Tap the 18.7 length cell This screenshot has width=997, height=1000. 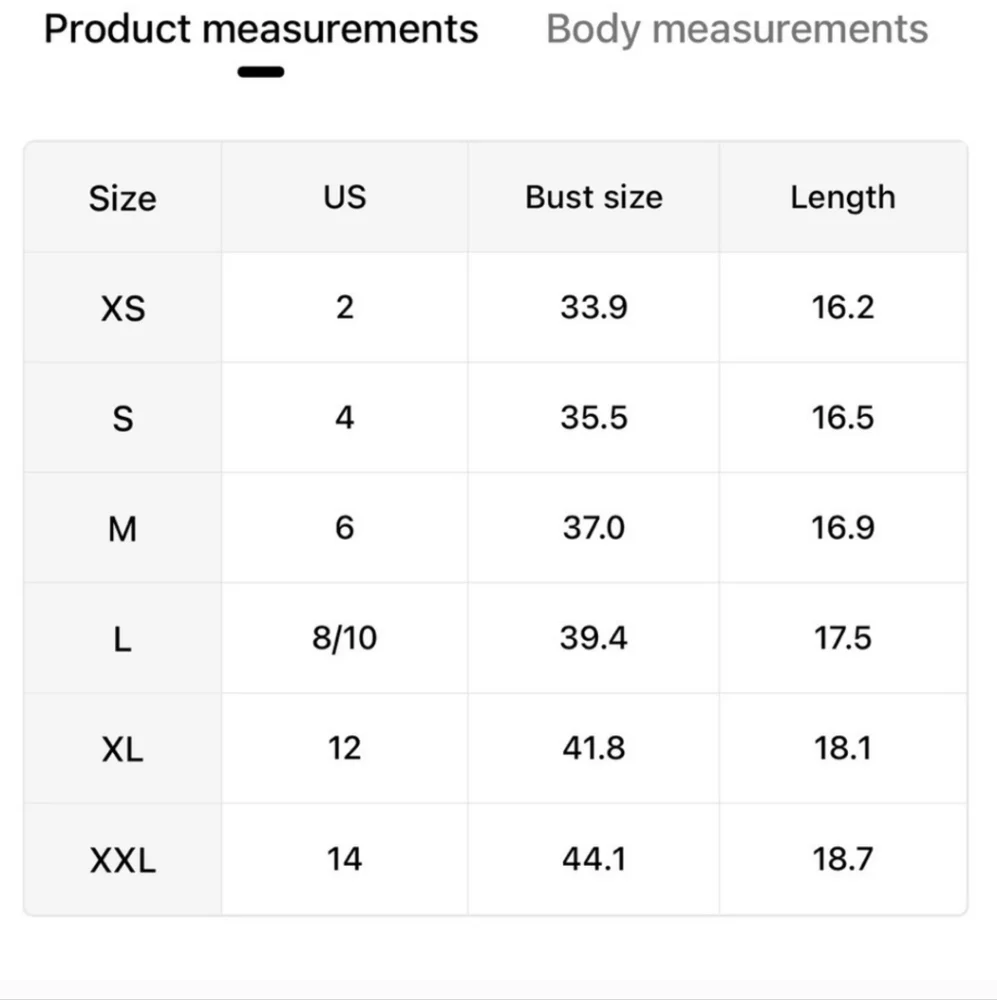pos(842,858)
